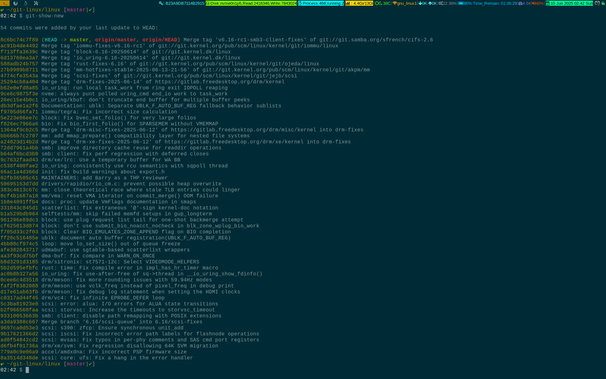Open the fourth workspace tools icon
606x379 pixels.
click(36, 3)
